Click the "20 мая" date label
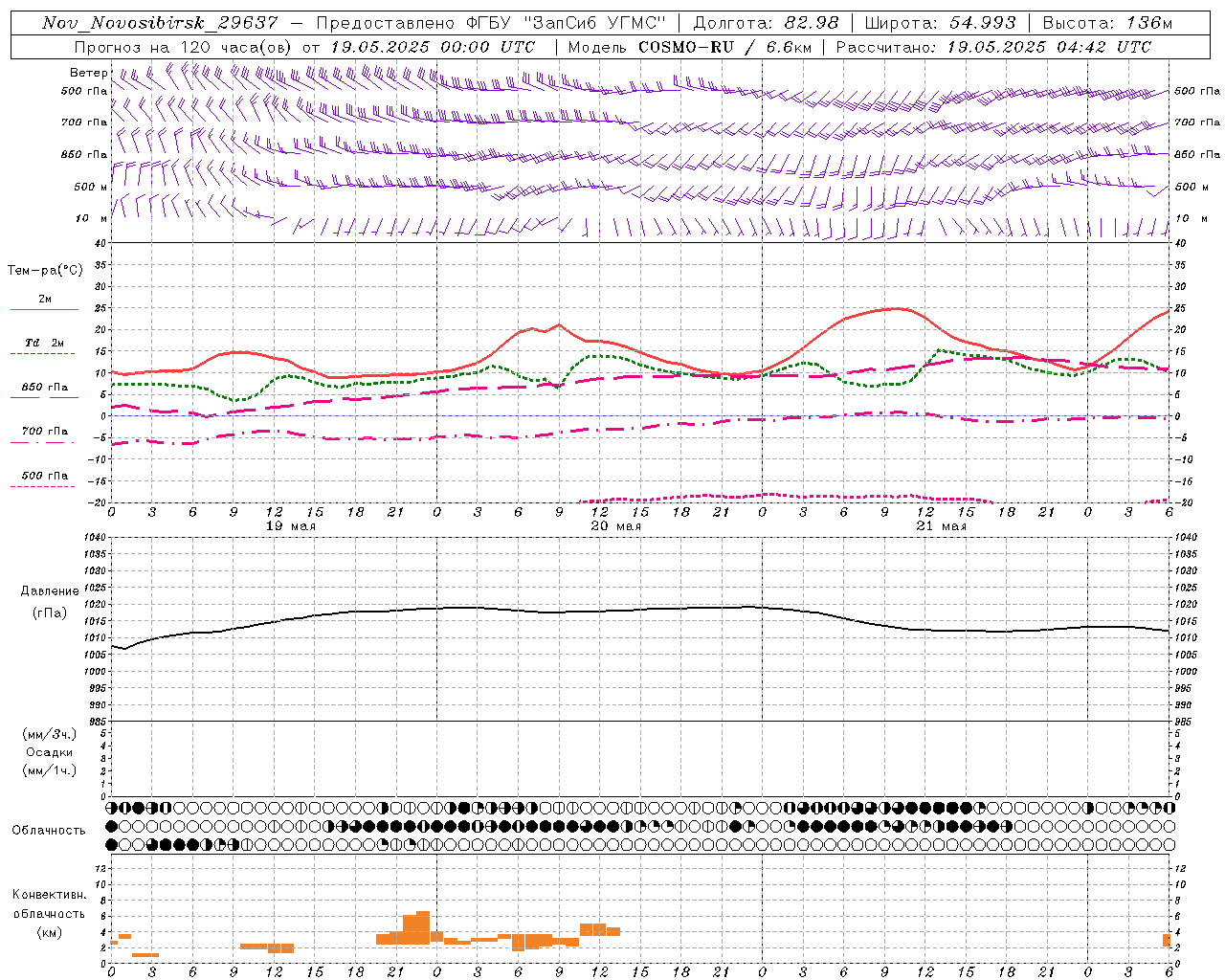Screen dimensions: 1225x980 (615, 526)
